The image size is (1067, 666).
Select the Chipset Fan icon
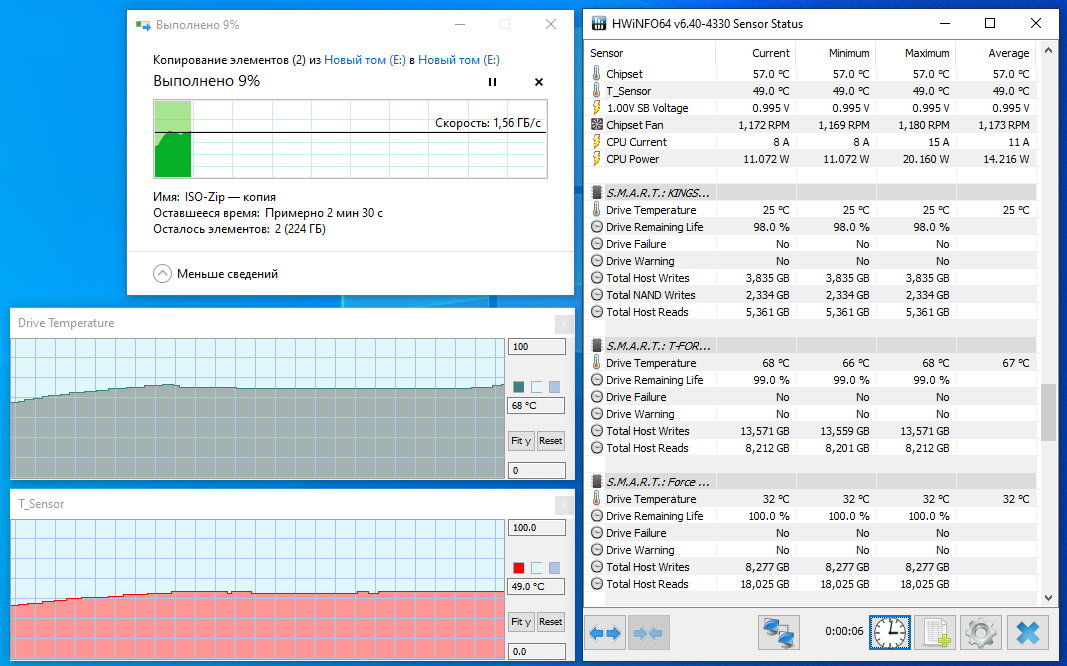(x=597, y=124)
